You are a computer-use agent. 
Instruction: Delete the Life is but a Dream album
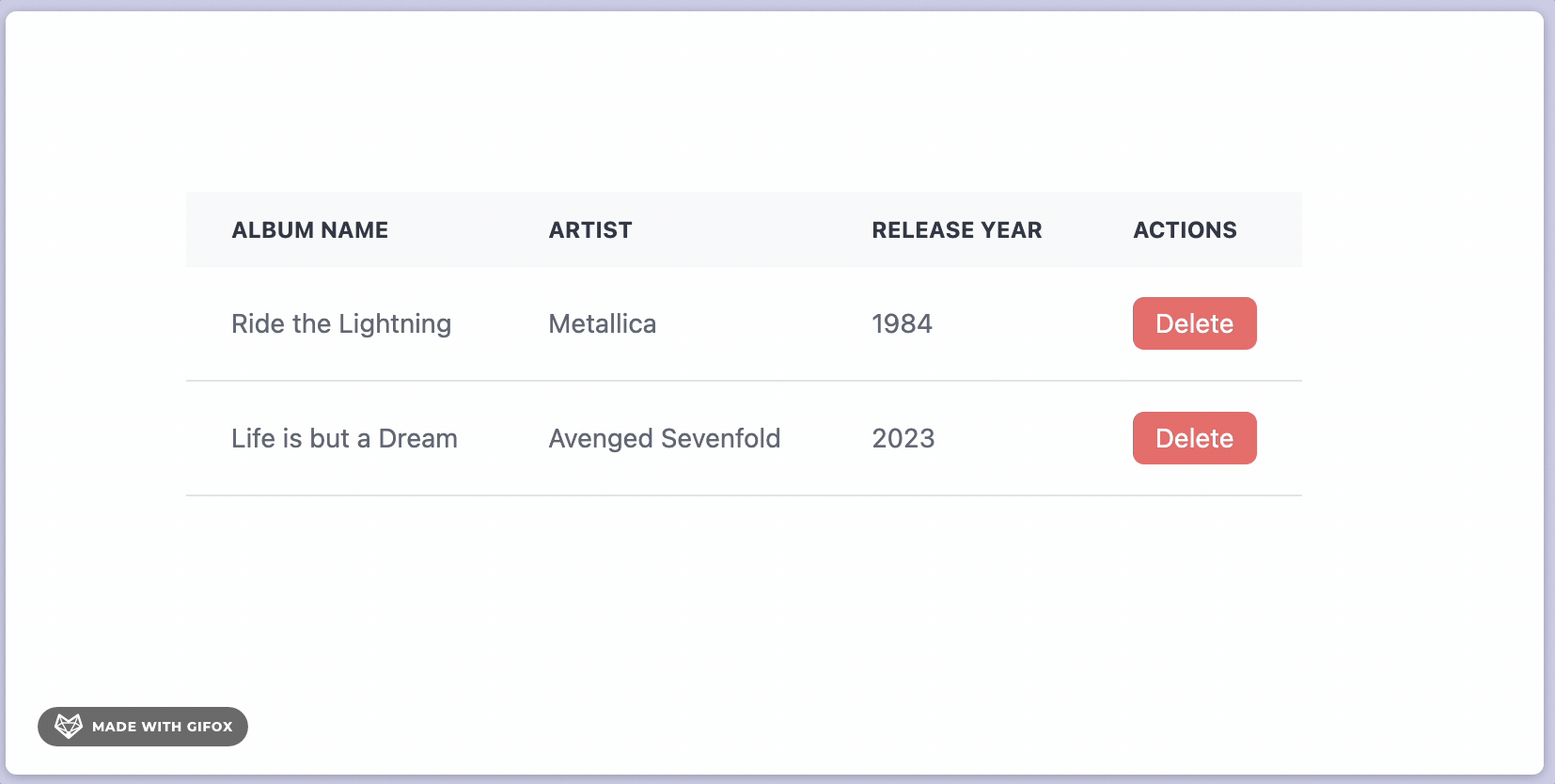coord(1194,438)
